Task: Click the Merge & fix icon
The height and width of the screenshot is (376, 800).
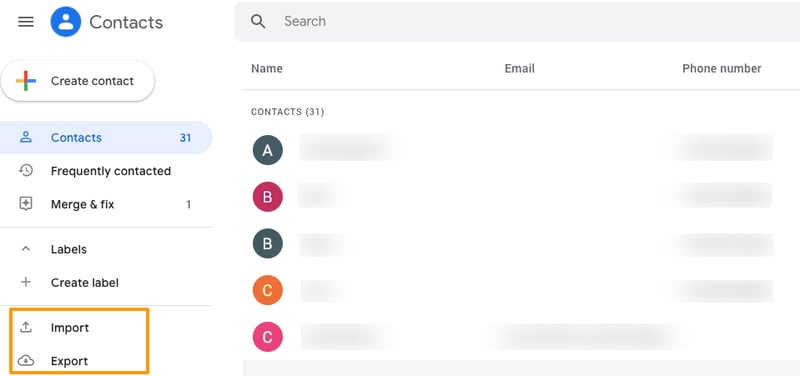Action: [x=26, y=204]
